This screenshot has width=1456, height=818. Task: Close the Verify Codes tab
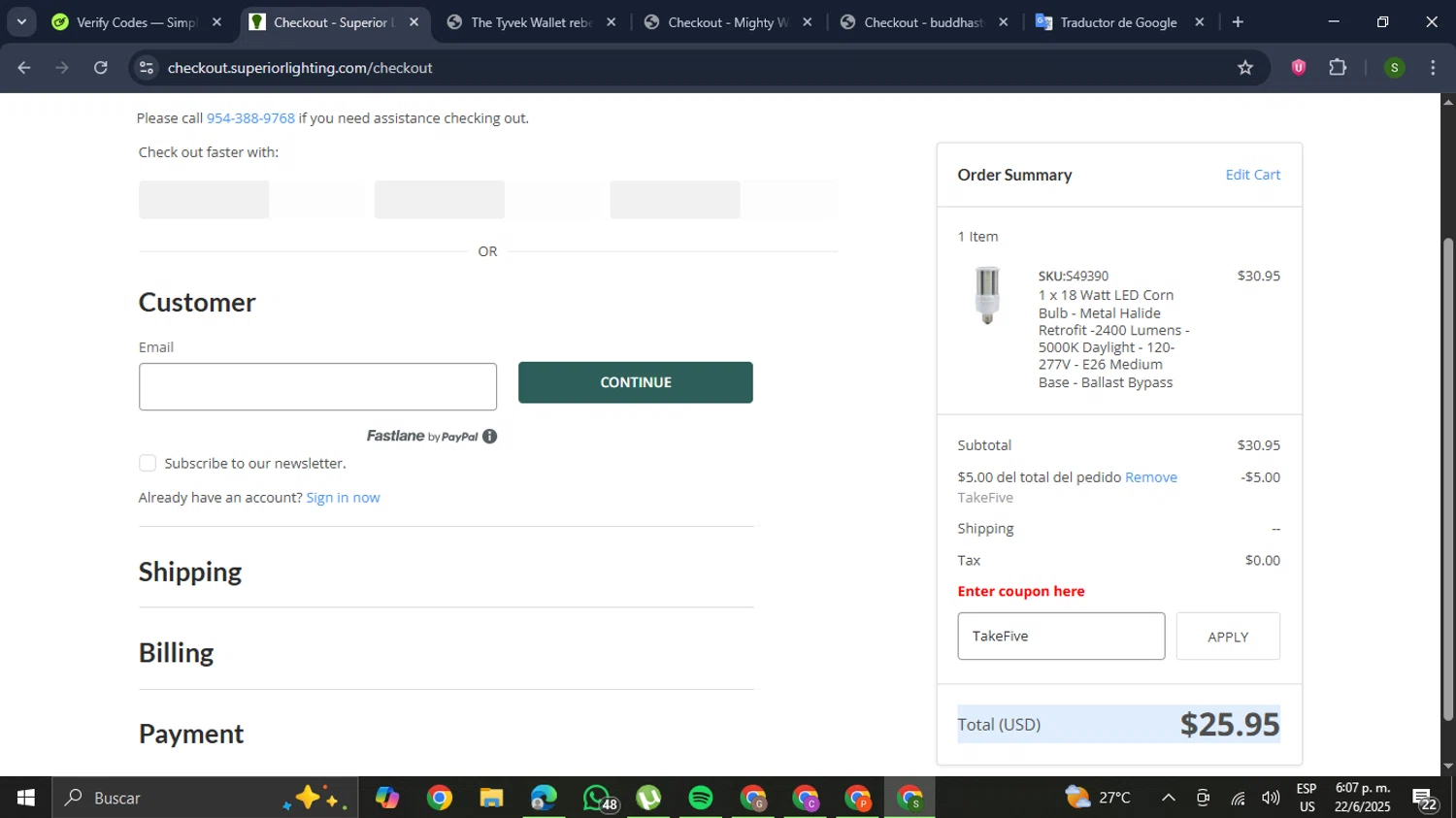pyautogui.click(x=216, y=22)
